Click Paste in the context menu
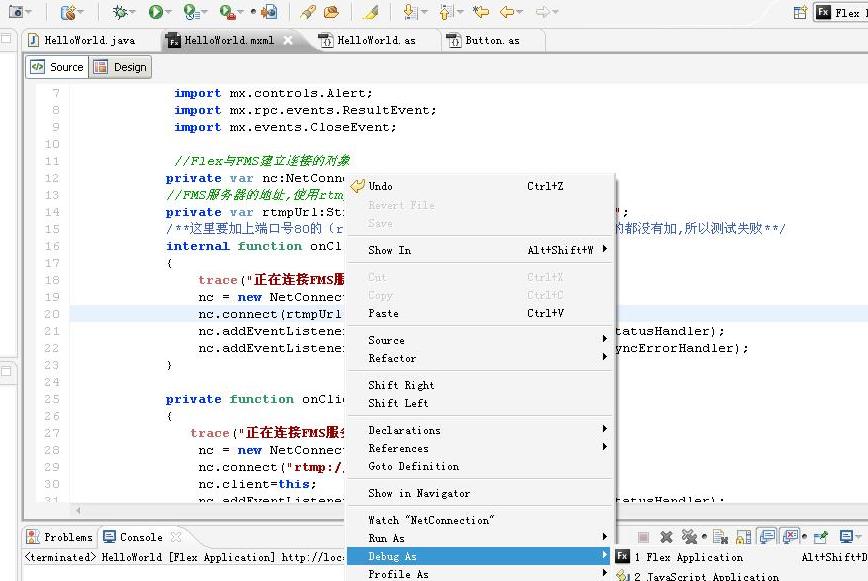 click(x=383, y=313)
